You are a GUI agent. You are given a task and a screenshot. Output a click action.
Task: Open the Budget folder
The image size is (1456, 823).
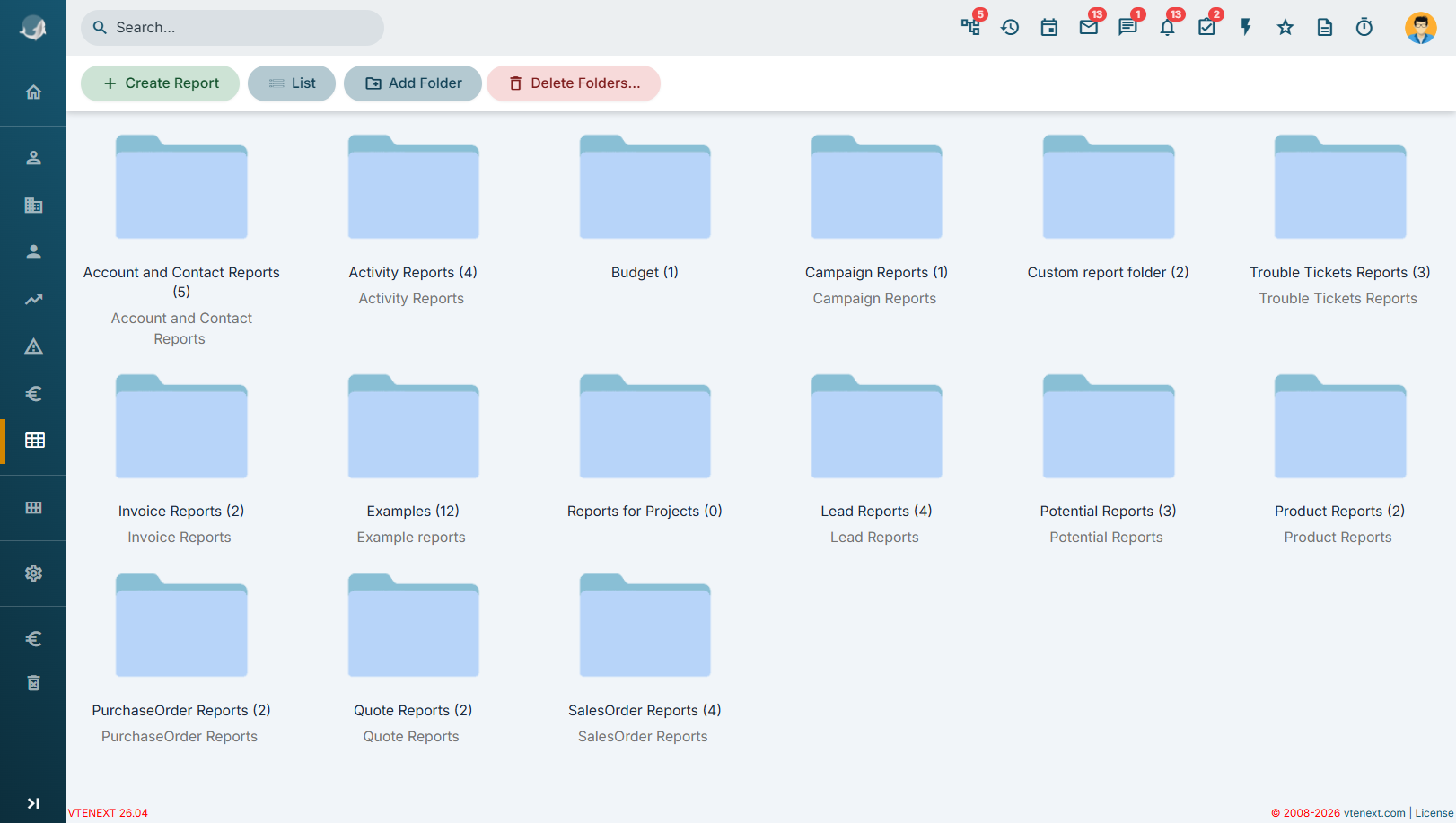point(645,187)
